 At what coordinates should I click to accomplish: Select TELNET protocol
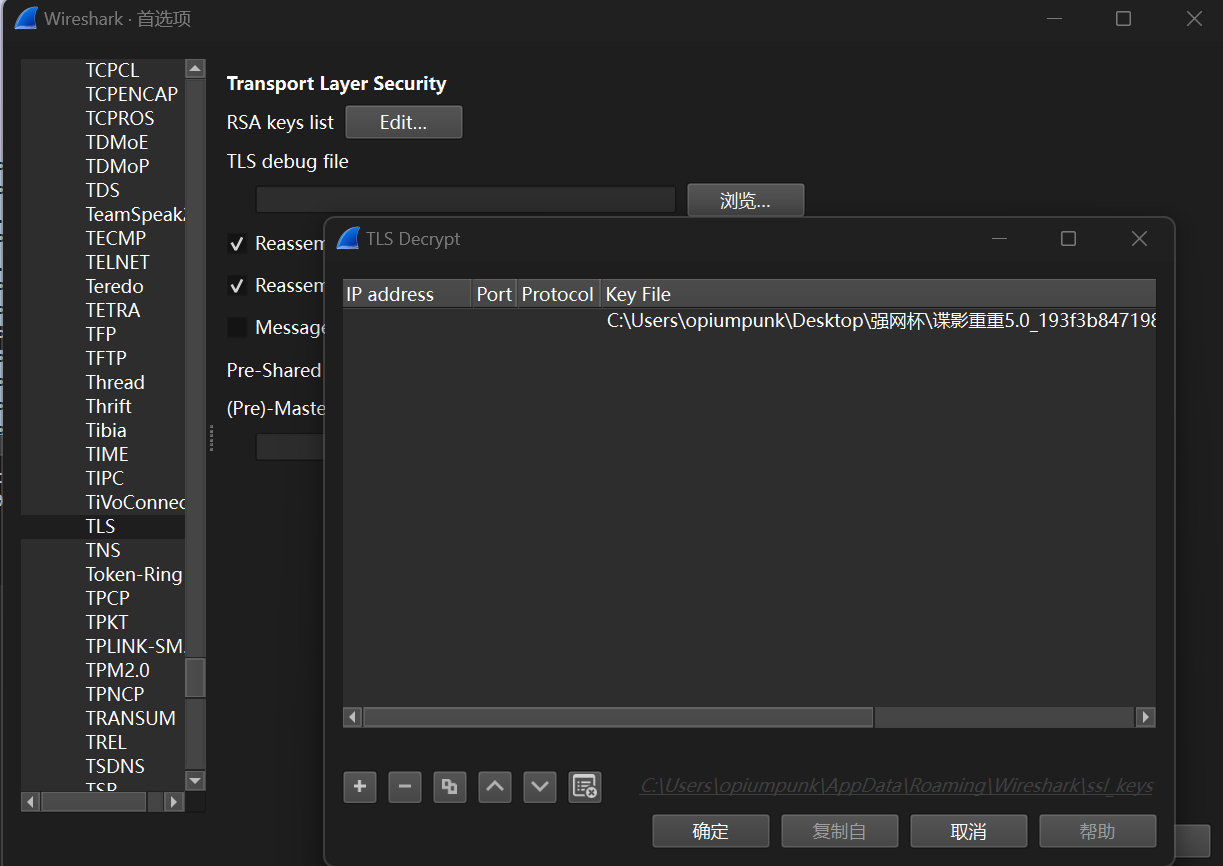(118, 262)
